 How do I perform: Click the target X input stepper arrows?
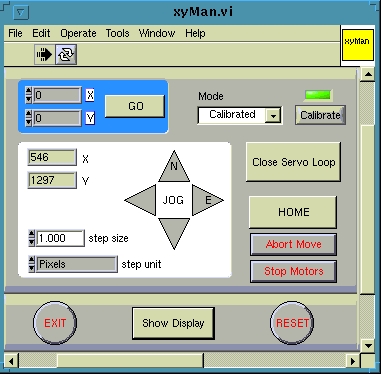29,95
